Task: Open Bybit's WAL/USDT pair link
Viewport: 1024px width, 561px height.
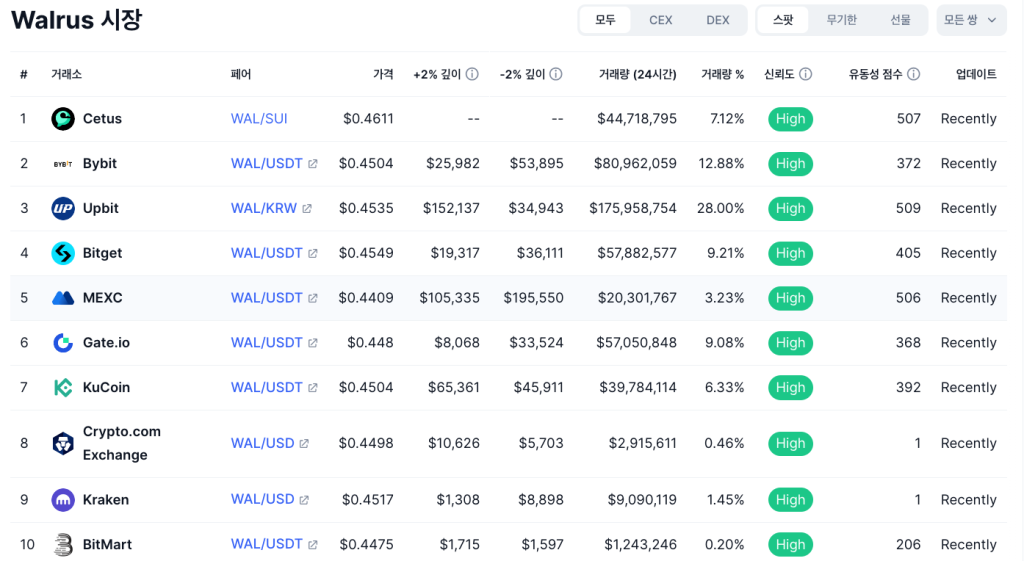Action: click(x=266, y=163)
